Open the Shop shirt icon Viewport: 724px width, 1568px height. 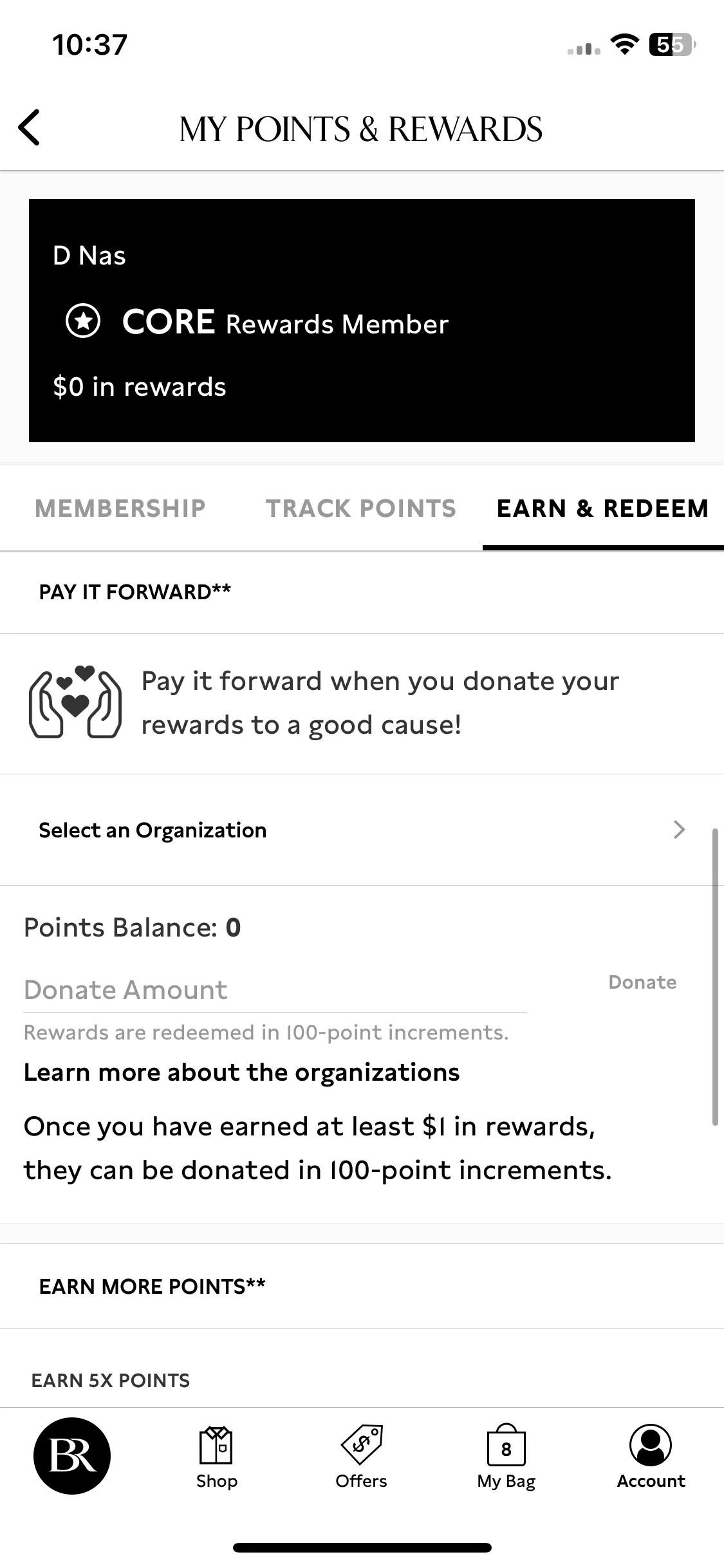point(216,1444)
